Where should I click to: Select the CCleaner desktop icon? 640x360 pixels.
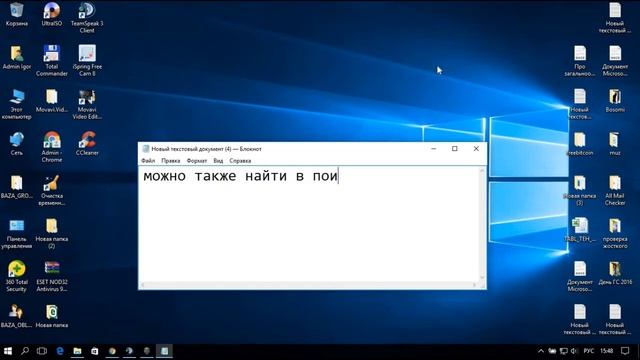pos(87,144)
